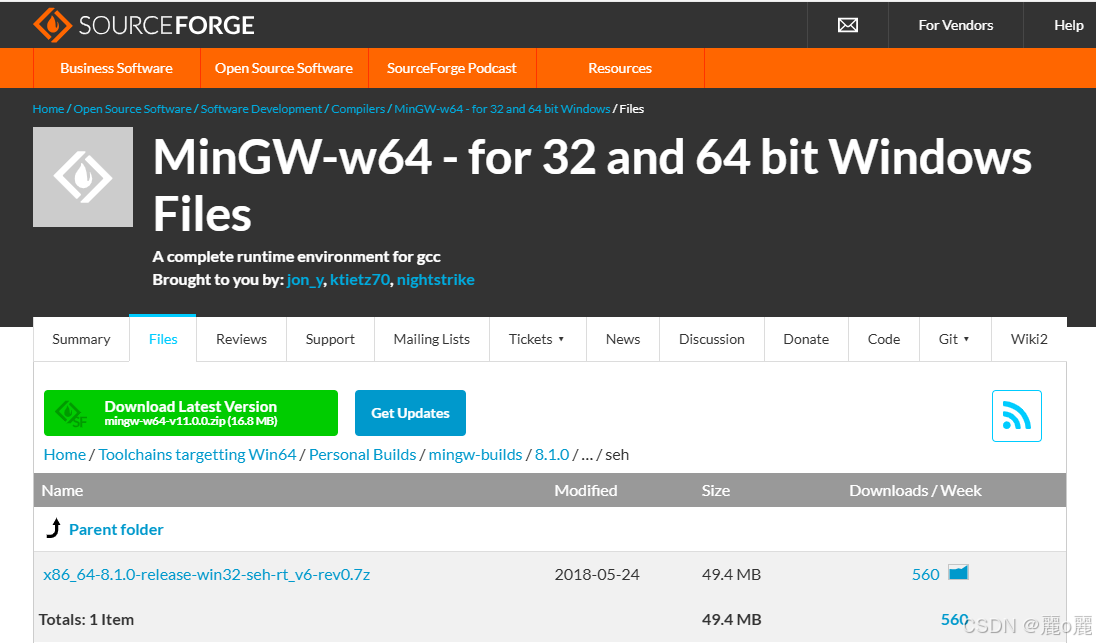Screen dimensions: 1096x643
Task: Click the SourceForge logo
Action: click(x=143, y=25)
